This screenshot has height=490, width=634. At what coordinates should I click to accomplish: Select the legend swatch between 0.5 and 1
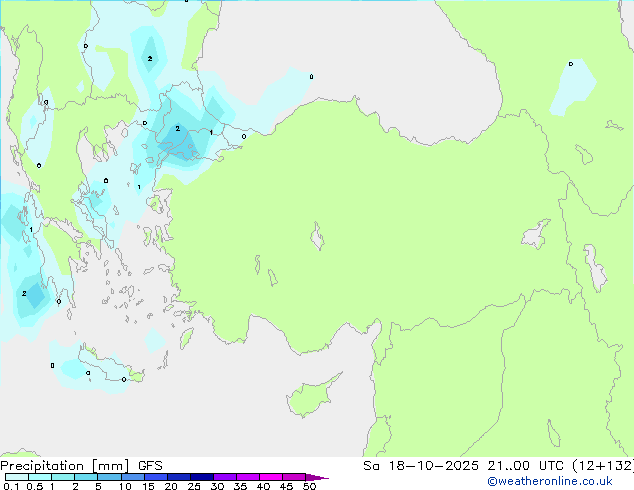(x=40, y=477)
